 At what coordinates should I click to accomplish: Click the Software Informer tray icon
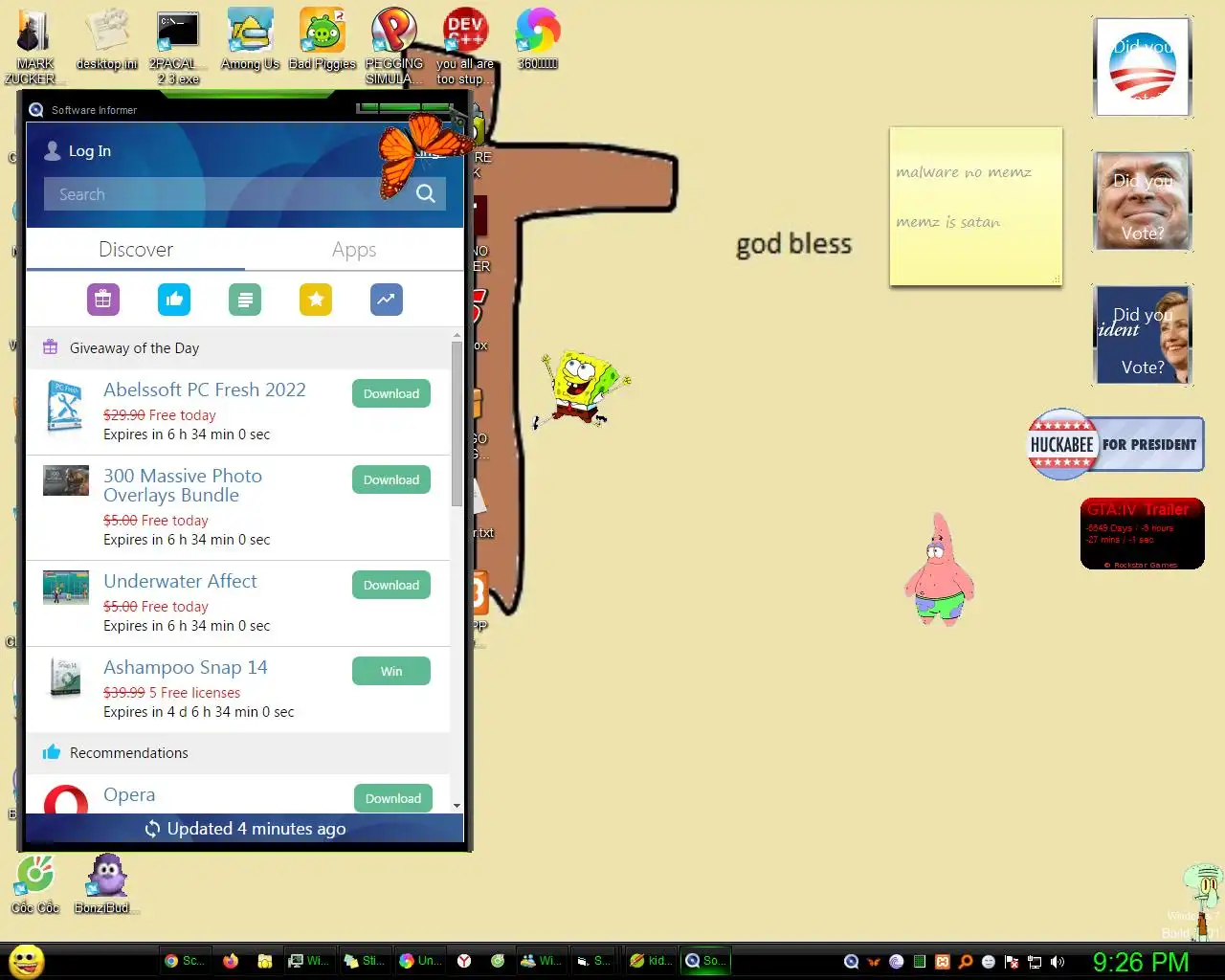coord(851,962)
